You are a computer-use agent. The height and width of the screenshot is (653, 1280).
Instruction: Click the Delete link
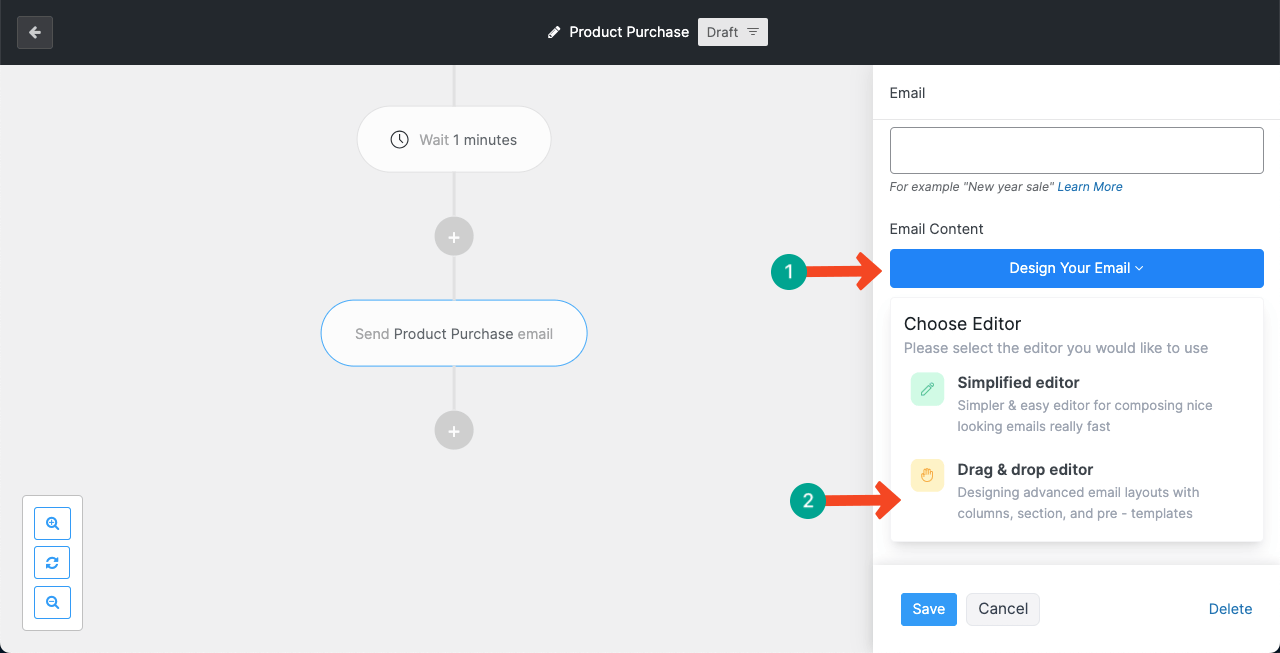click(1230, 609)
